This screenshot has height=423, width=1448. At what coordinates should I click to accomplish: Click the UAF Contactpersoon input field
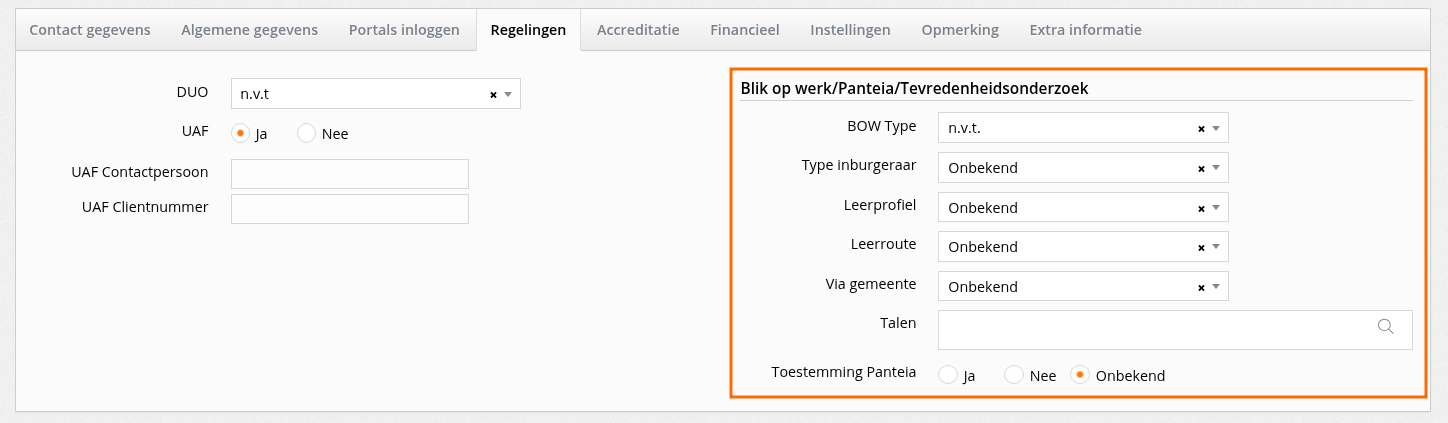click(350, 173)
